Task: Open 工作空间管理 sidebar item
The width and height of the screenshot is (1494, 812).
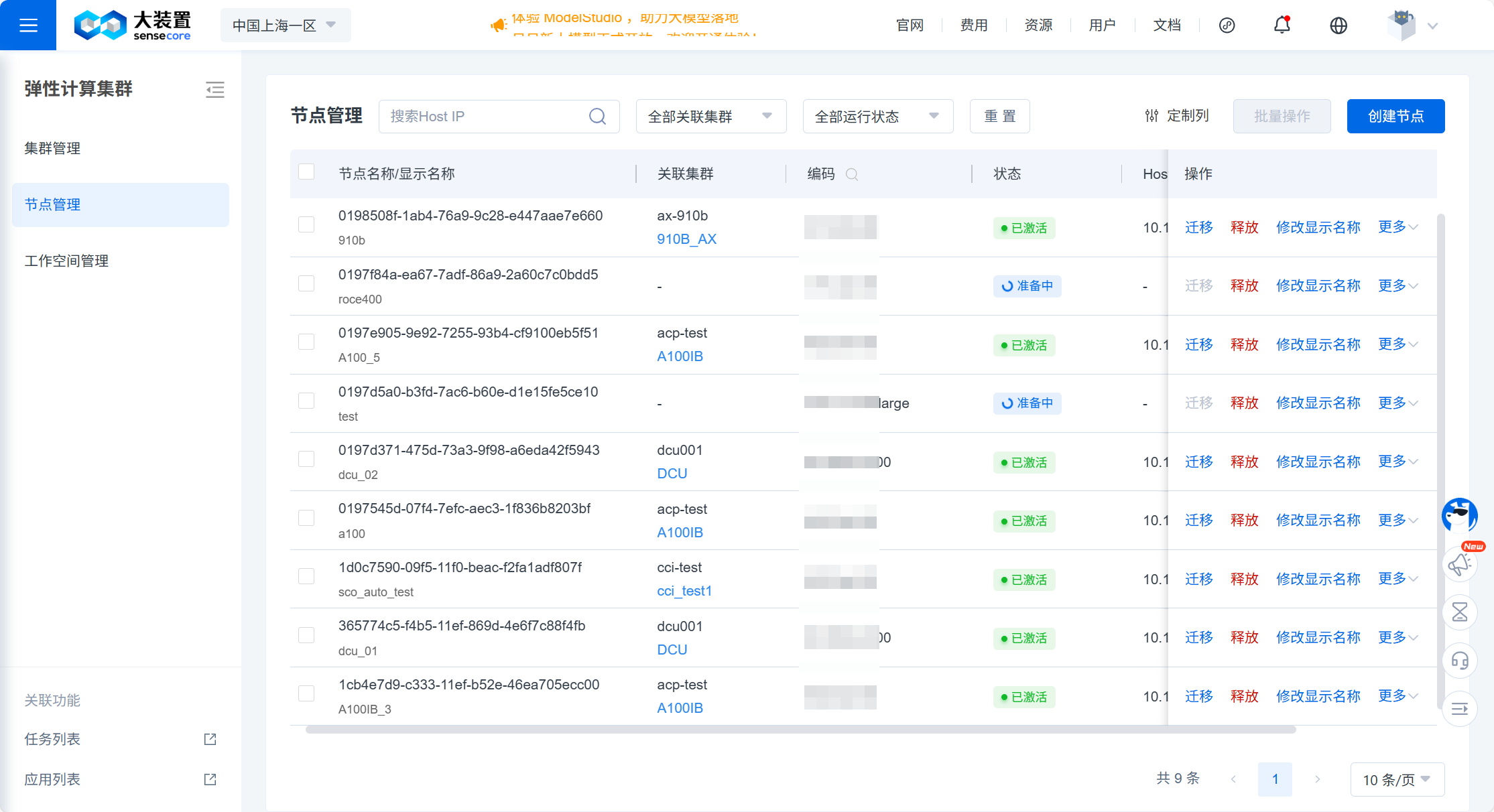Action: point(66,261)
